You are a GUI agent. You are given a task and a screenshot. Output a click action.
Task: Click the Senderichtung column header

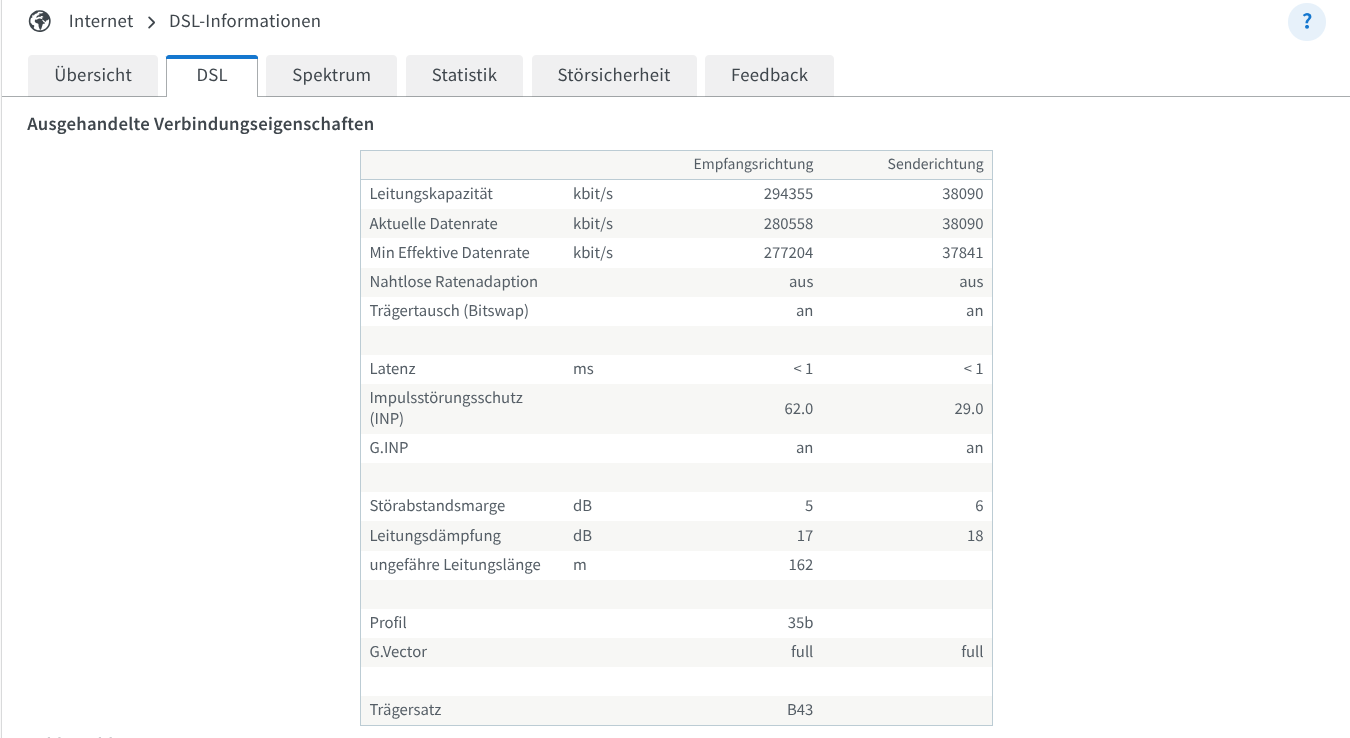935,164
